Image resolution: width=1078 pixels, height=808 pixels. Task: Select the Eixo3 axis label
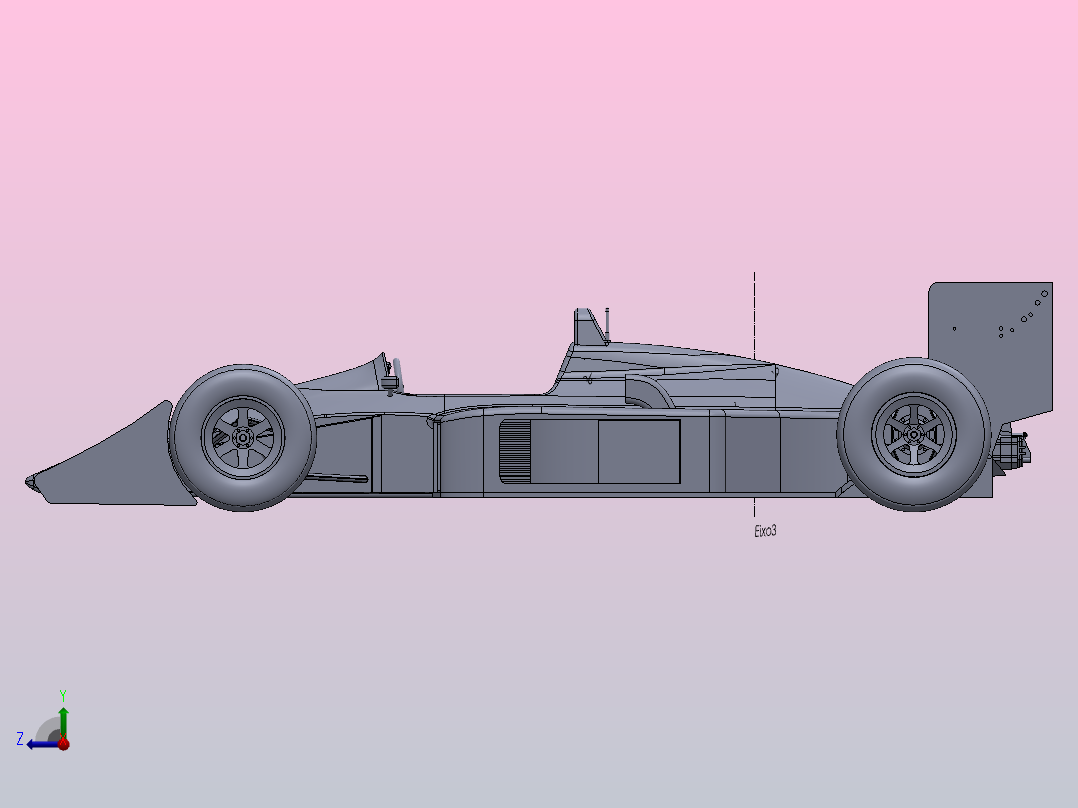[765, 531]
